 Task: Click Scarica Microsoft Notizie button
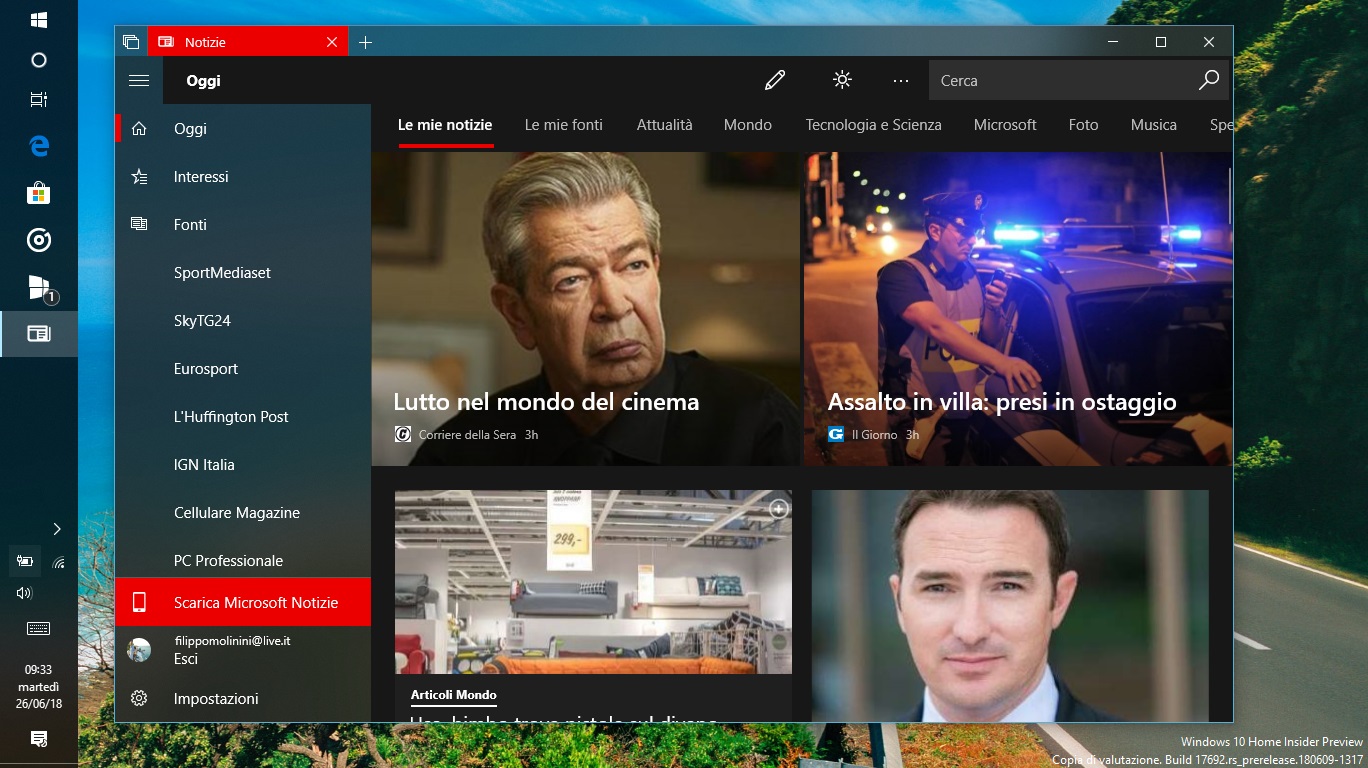pyautogui.click(x=243, y=602)
